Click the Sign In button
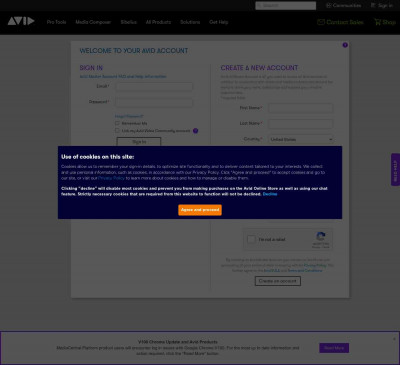The height and width of the screenshot is (365, 400). [x=139, y=142]
